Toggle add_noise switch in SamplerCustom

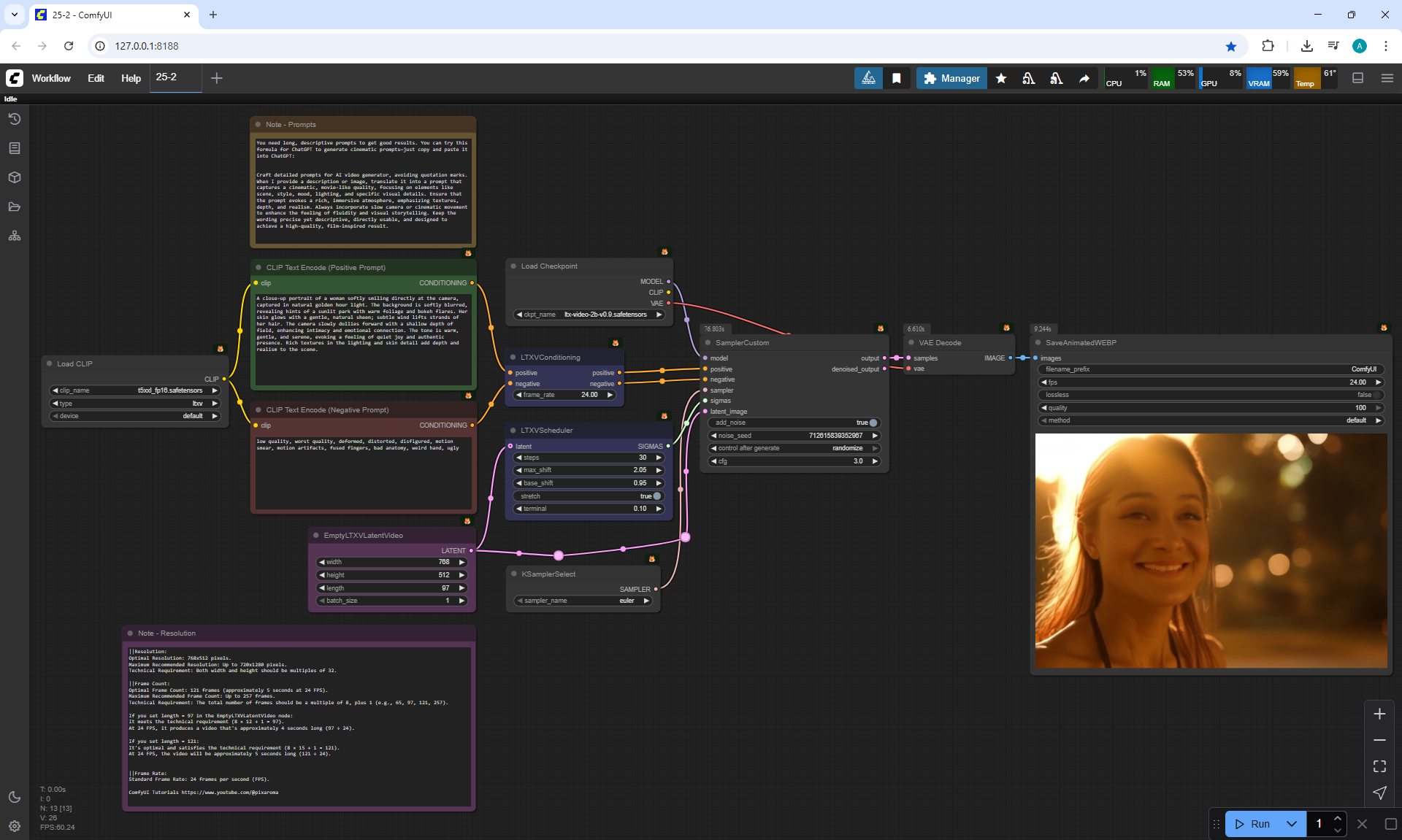(872, 423)
